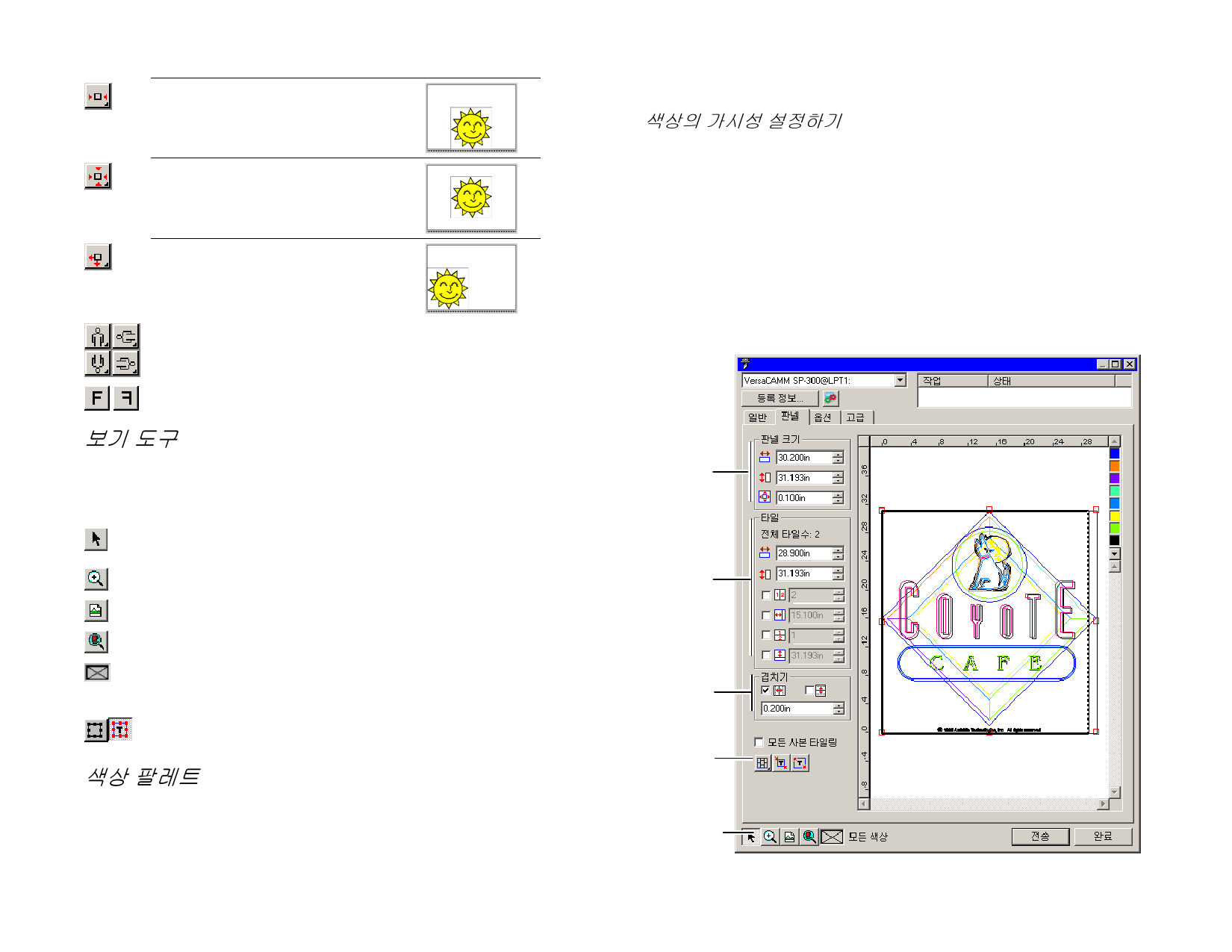This screenshot has width=1232, height=952.
Task: Open the 고급 tab
Action: pyautogui.click(x=856, y=417)
